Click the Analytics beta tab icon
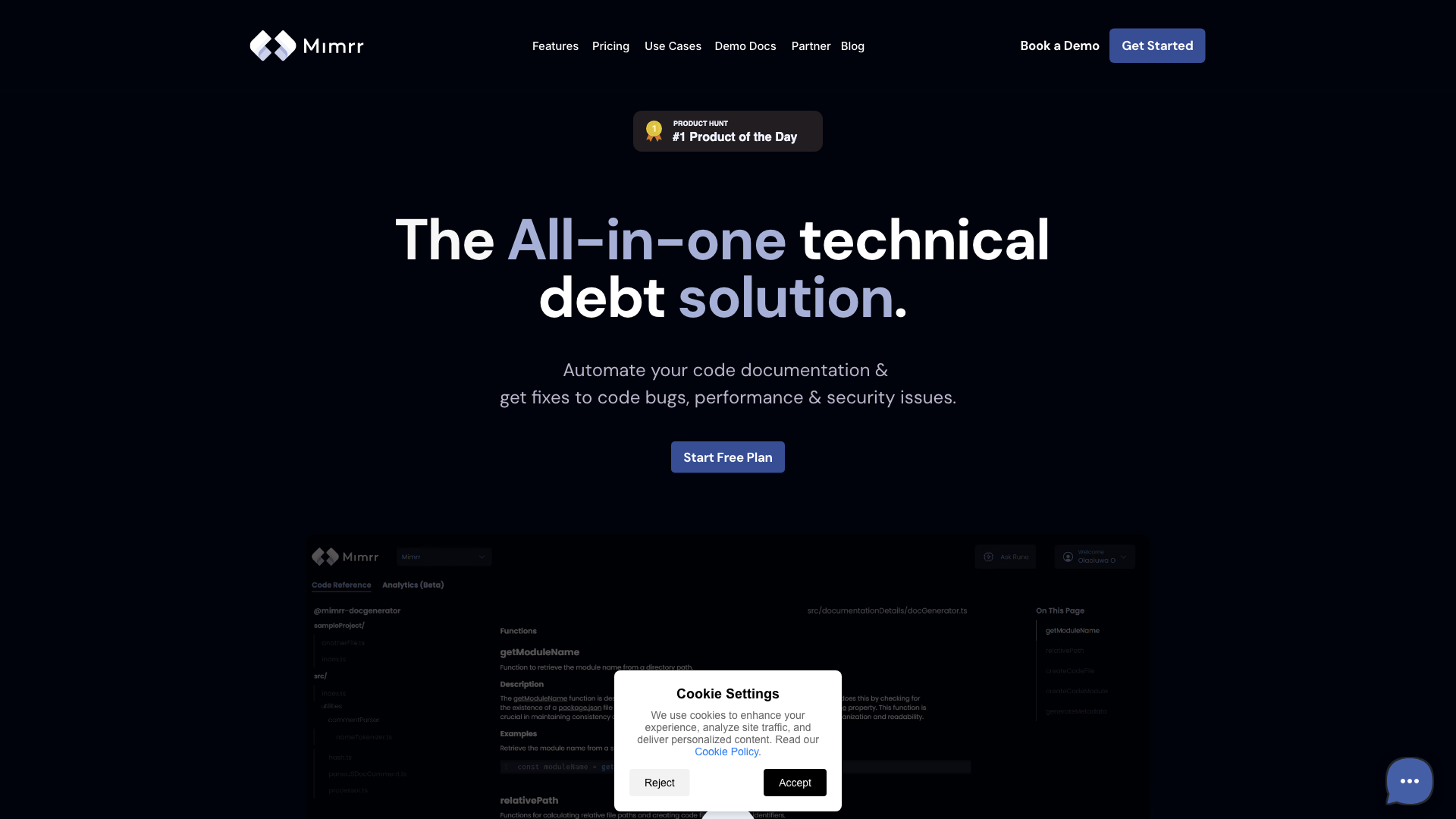Viewport: 1456px width, 819px height. [413, 585]
